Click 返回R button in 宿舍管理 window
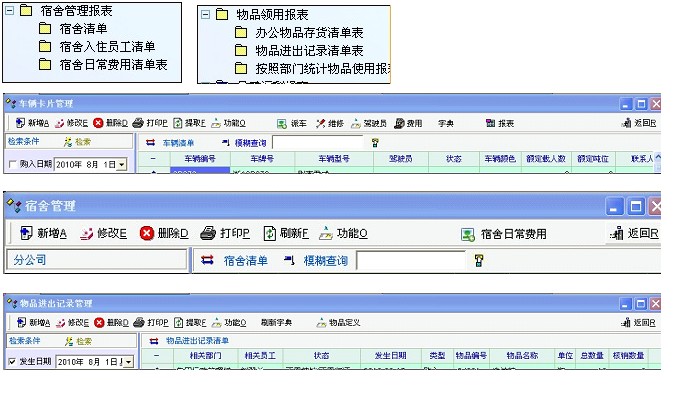 coord(635,234)
